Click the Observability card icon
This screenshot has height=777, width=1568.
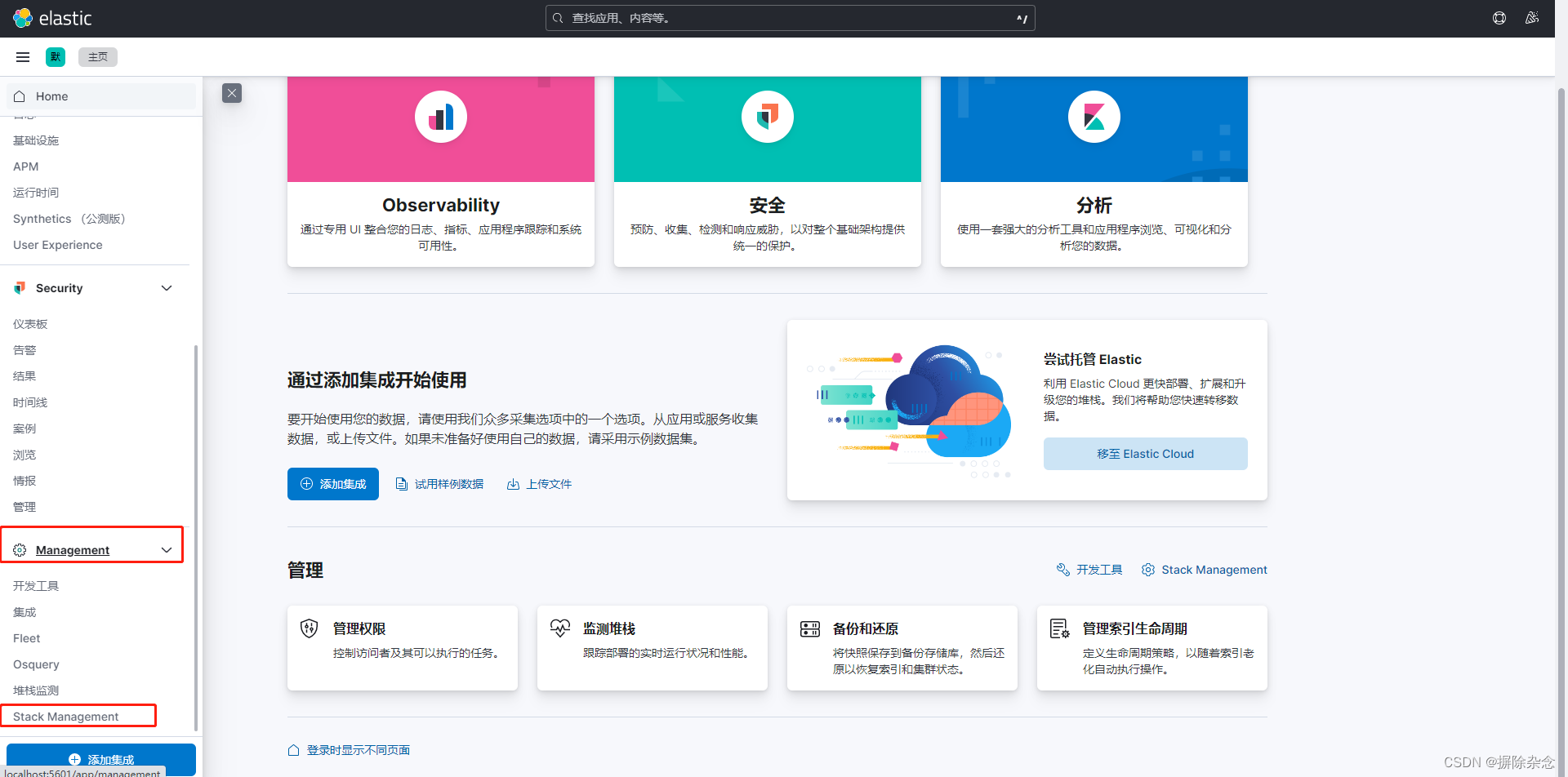(441, 117)
